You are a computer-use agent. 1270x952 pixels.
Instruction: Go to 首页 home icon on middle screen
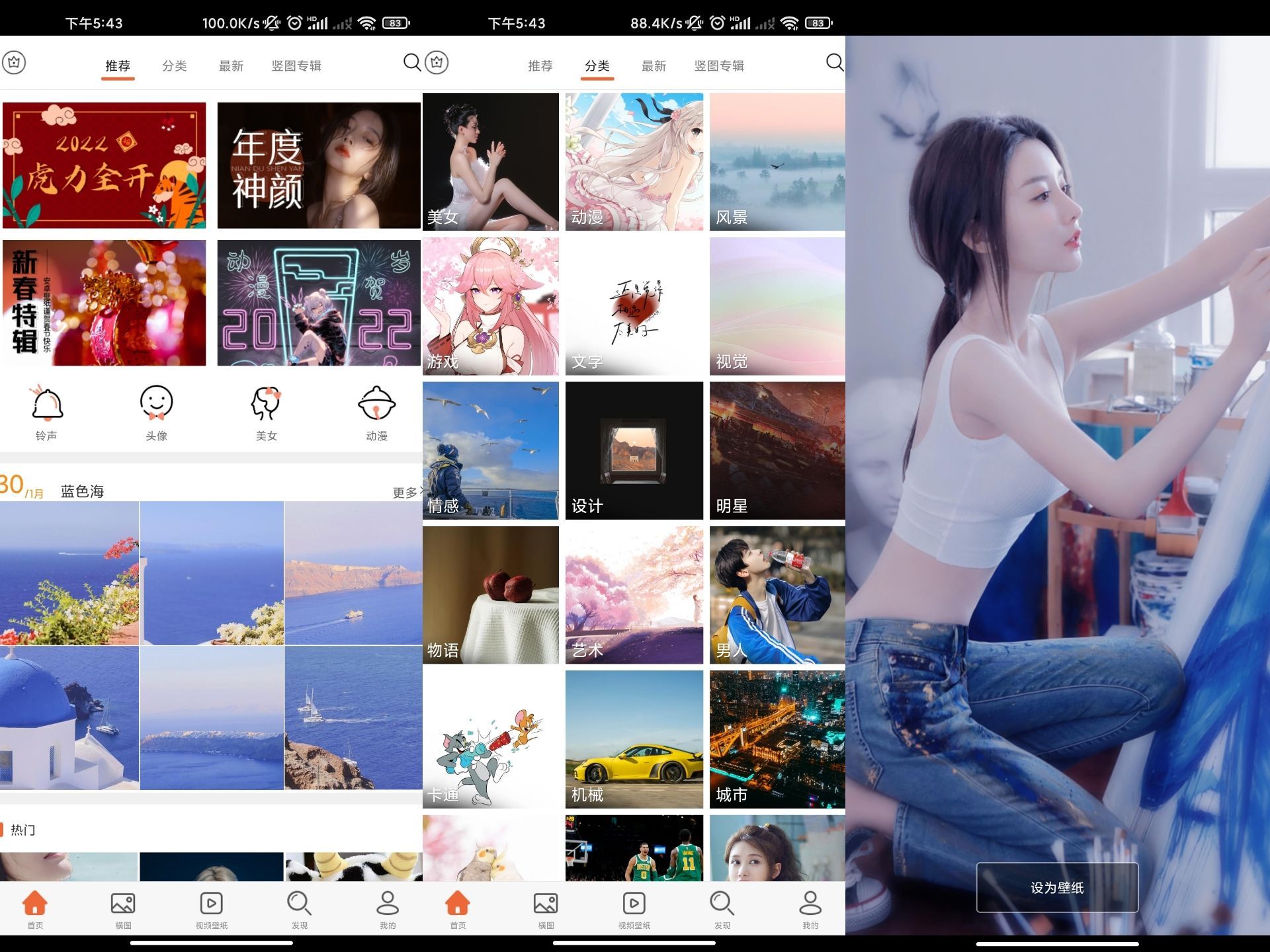click(458, 910)
